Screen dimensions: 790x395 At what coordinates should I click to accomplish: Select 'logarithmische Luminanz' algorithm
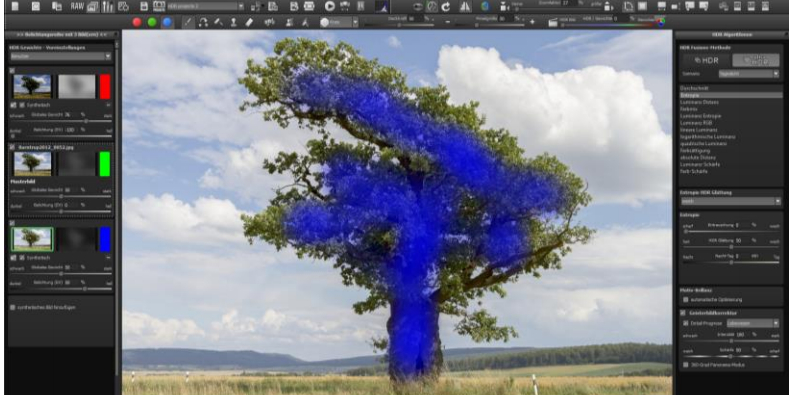tap(708, 137)
